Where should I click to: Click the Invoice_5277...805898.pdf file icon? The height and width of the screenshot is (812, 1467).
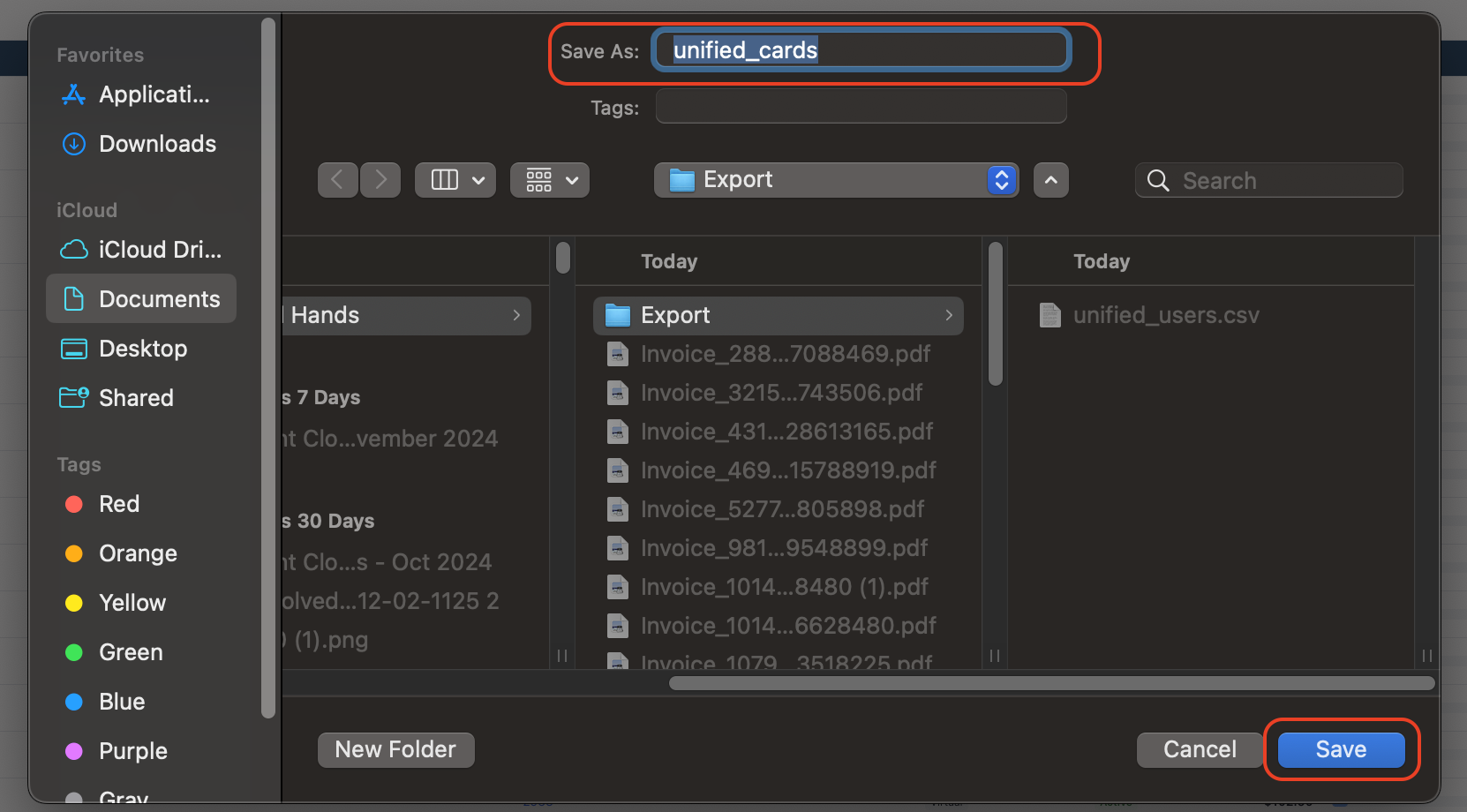(618, 509)
